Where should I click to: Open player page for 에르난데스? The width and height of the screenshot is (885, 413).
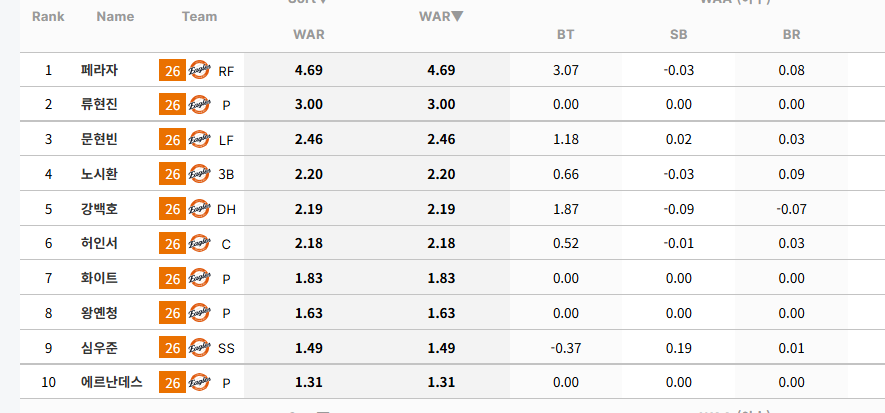pyautogui.click(x=111, y=383)
